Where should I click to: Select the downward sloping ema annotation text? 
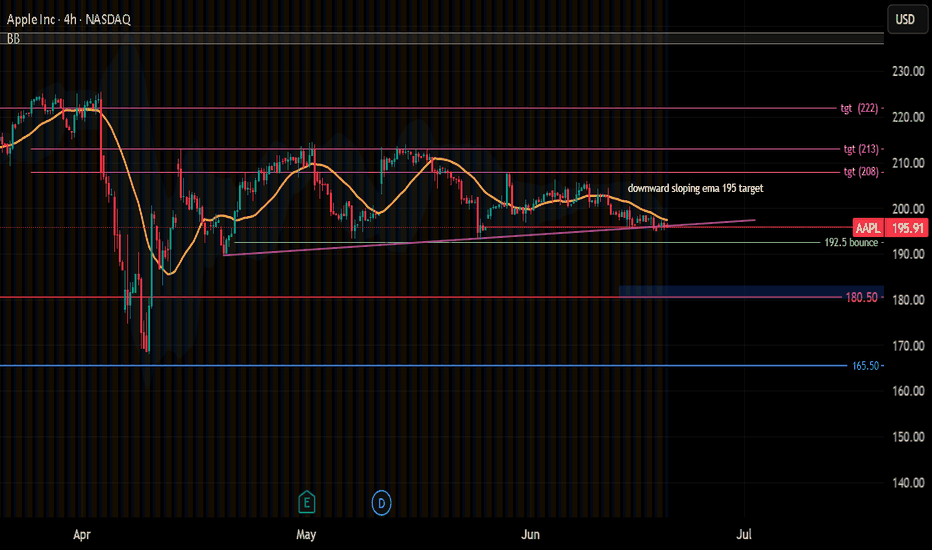695,188
